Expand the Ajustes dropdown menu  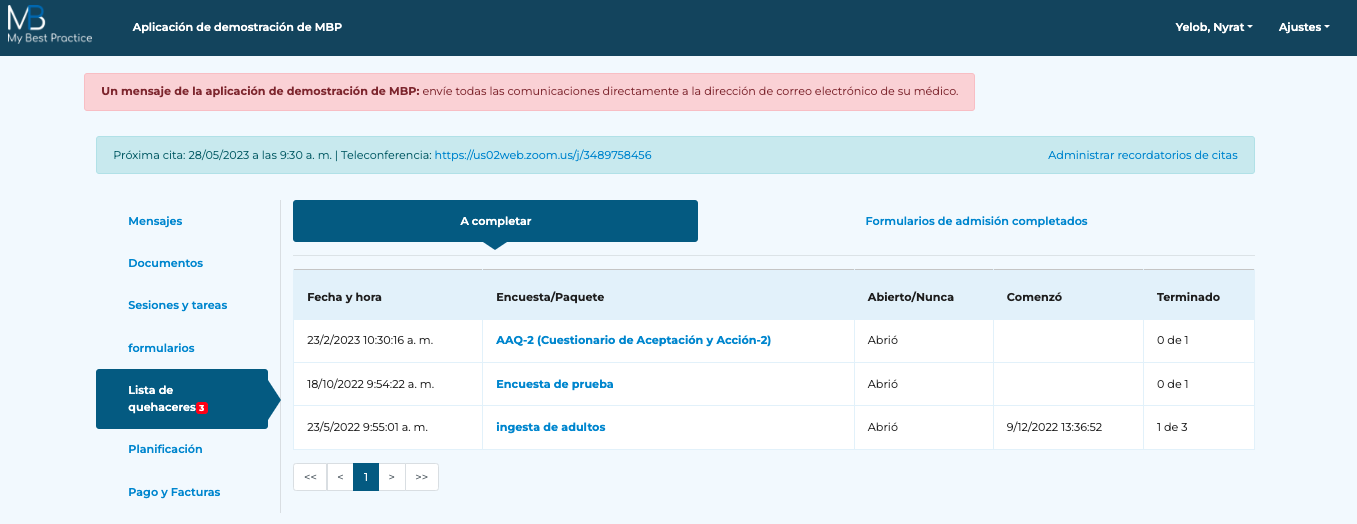tap(1304, 27)
